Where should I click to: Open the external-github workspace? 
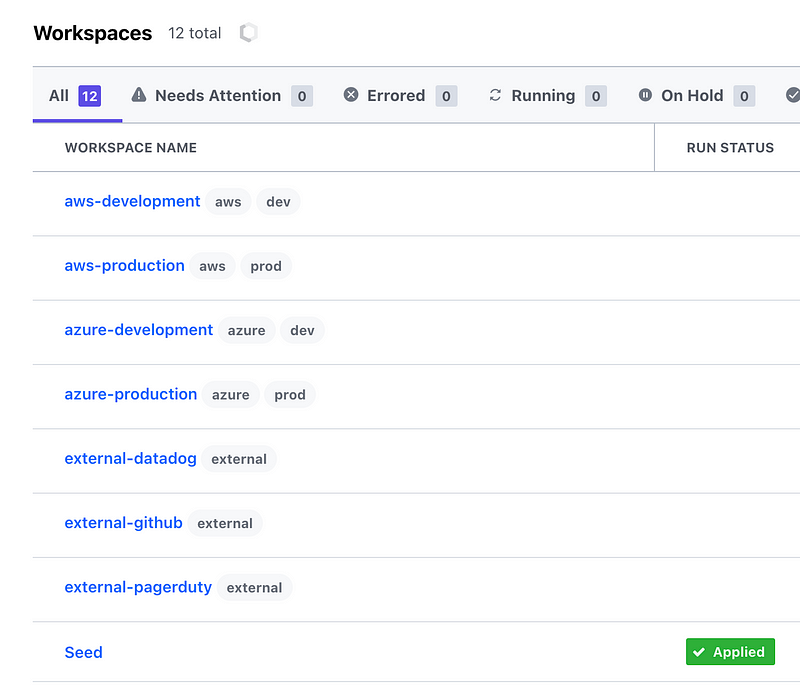(123, 523)
